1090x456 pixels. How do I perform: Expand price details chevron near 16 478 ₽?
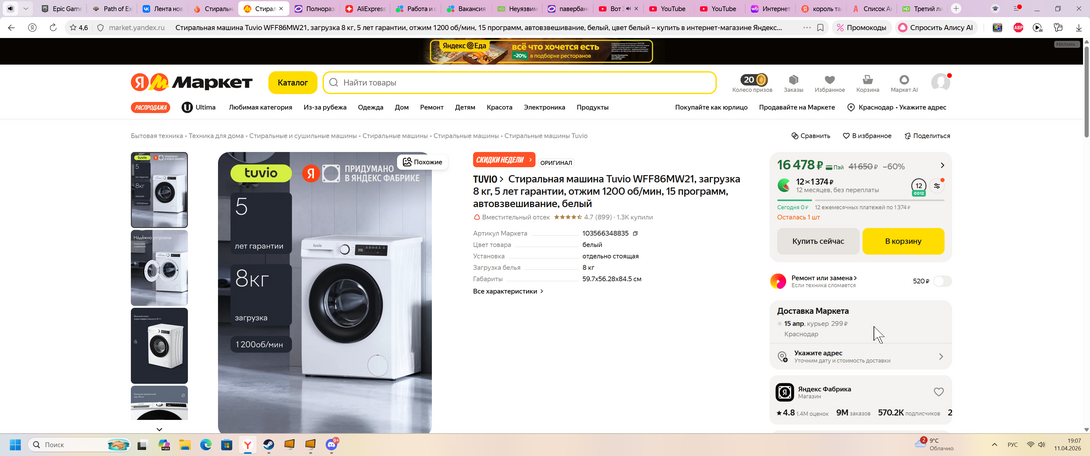point(942,165)
